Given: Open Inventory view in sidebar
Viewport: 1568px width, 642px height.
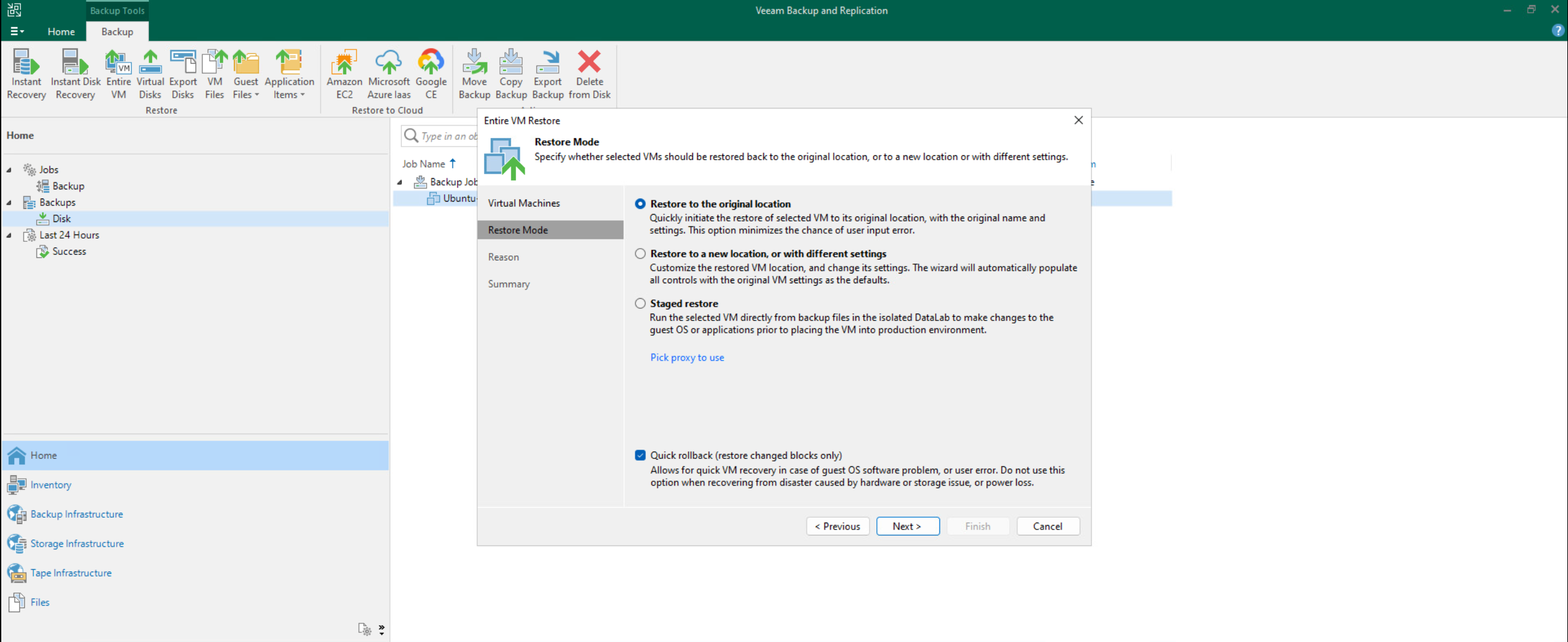Looking at the screenshot, I should coord(51,485).
